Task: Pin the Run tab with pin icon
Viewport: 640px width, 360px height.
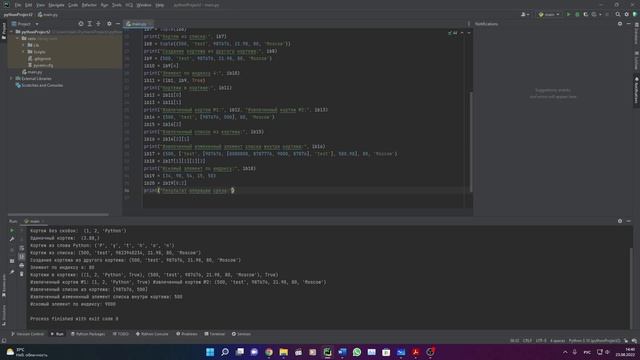Action: [x=12, y=272]
